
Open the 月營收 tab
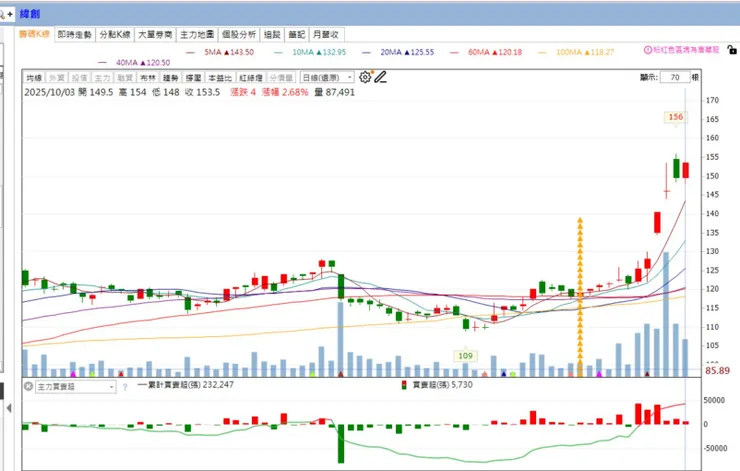pos(326,34)
